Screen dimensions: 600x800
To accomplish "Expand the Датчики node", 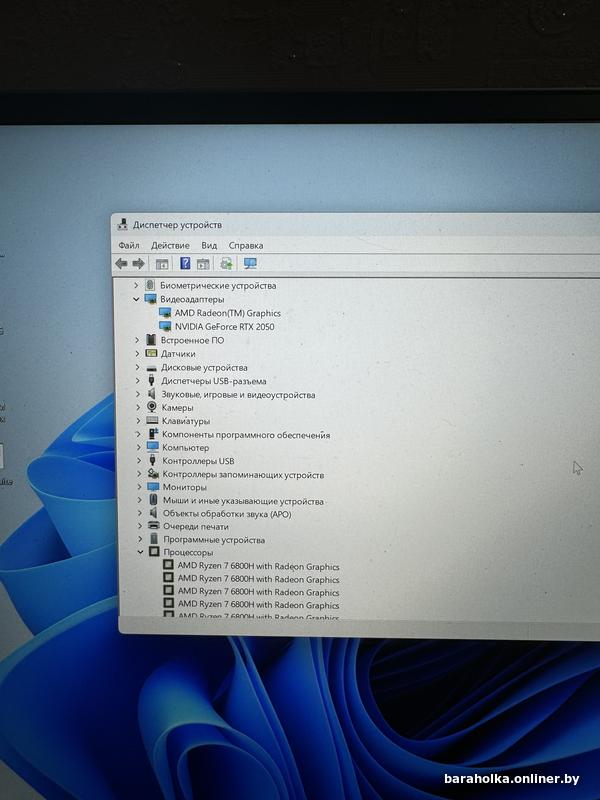I will click(137, 353).
